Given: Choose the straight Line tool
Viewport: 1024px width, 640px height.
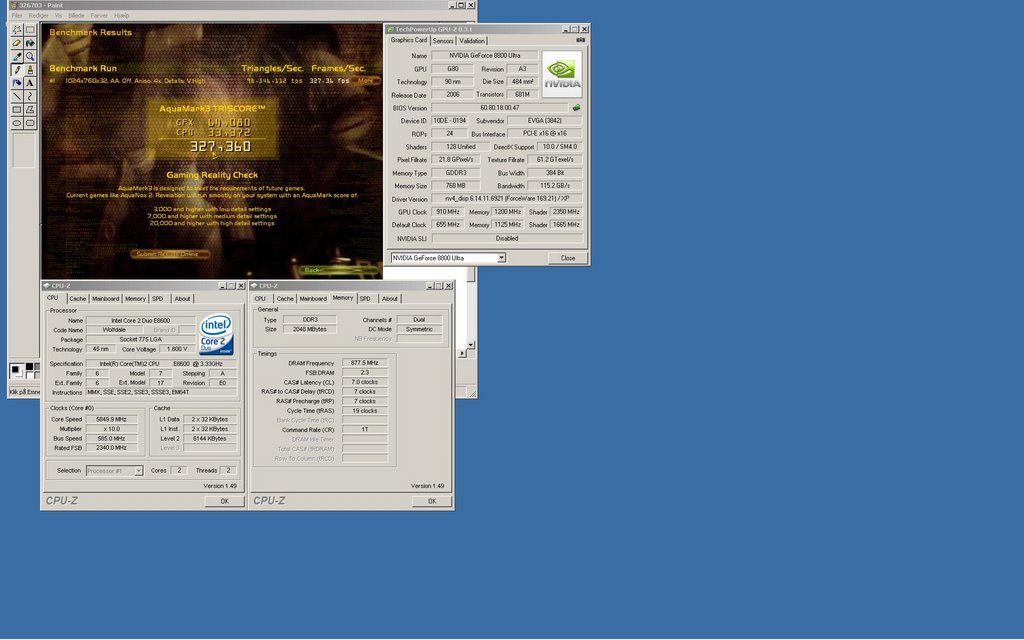Looking at the screenshot, I should pyautogui.click(x=17, y=97).
